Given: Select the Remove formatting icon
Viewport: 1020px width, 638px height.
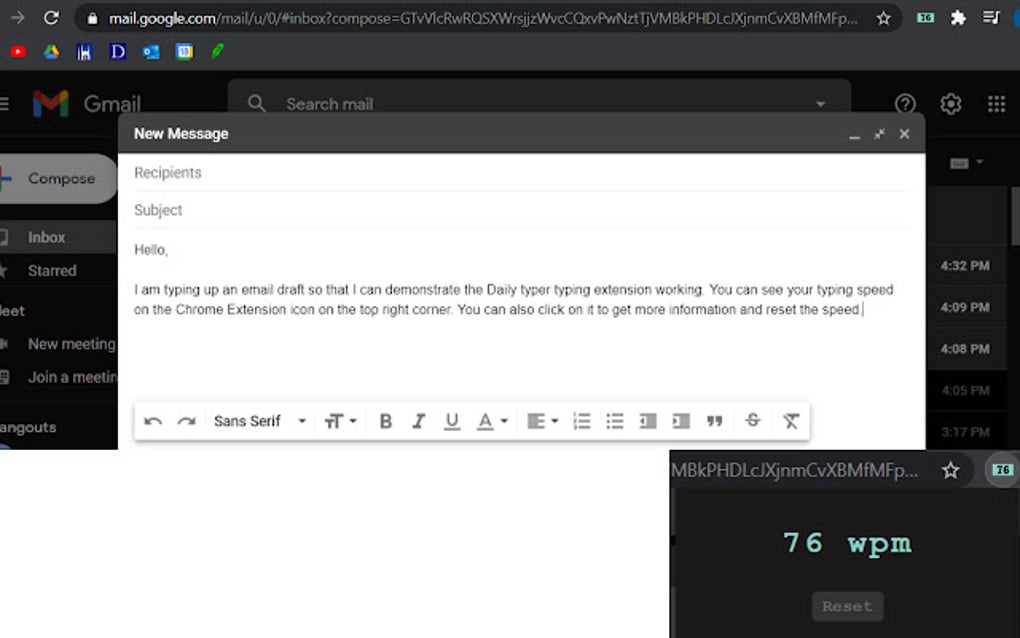Looking at the screenshot, I should [790, 421].
